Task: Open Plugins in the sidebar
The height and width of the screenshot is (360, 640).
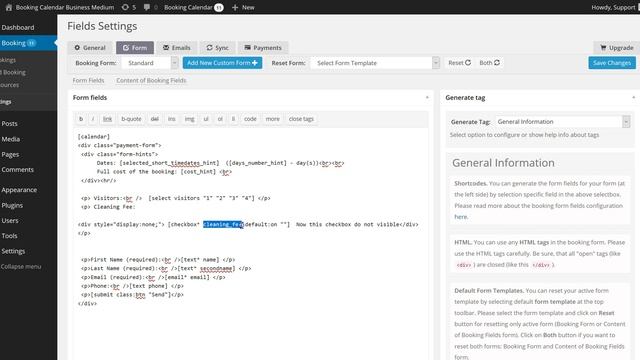Action: tap(12, 205)
